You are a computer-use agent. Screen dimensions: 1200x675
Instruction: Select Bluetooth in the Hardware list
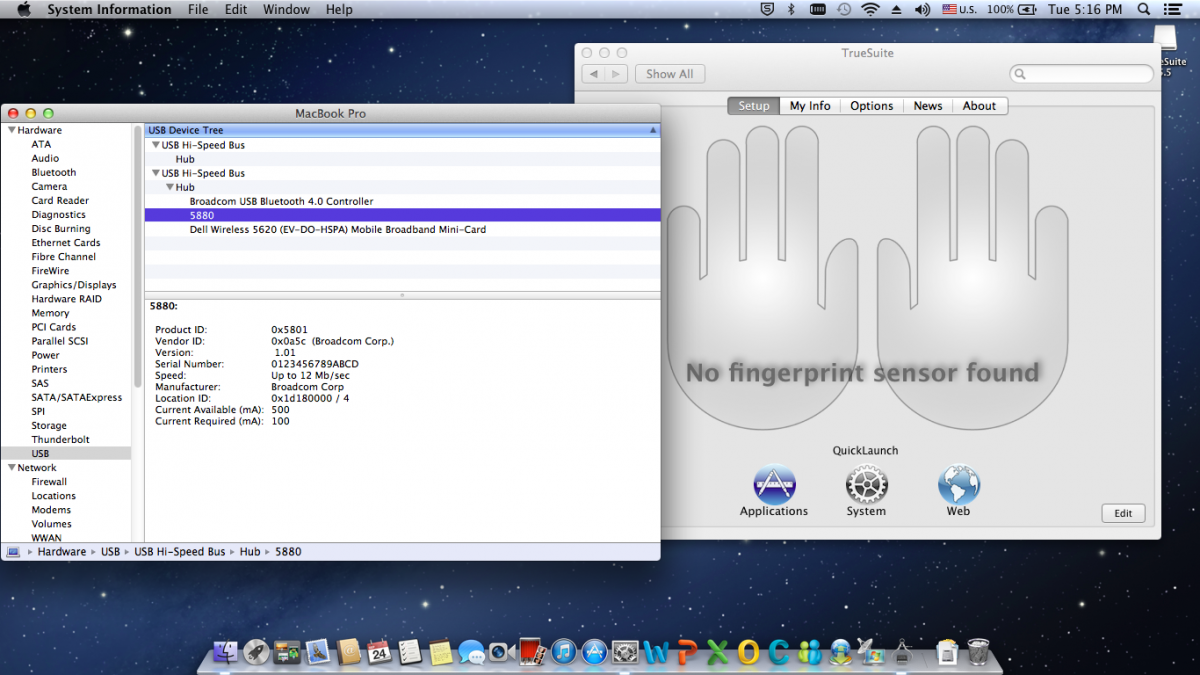53,172
